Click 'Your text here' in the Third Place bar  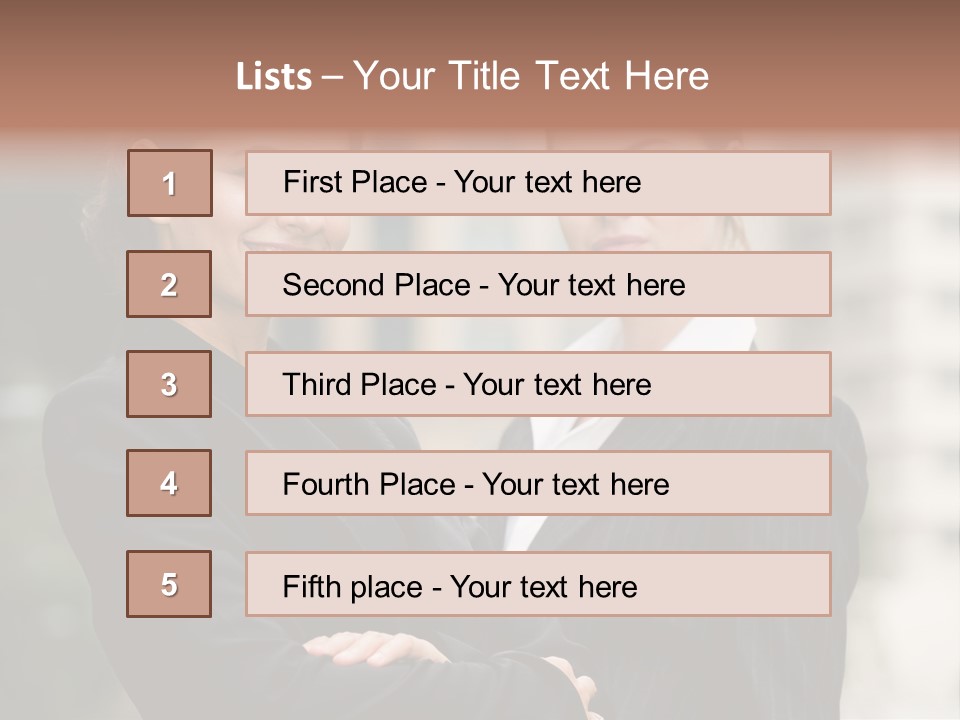[x=558, y=385]
